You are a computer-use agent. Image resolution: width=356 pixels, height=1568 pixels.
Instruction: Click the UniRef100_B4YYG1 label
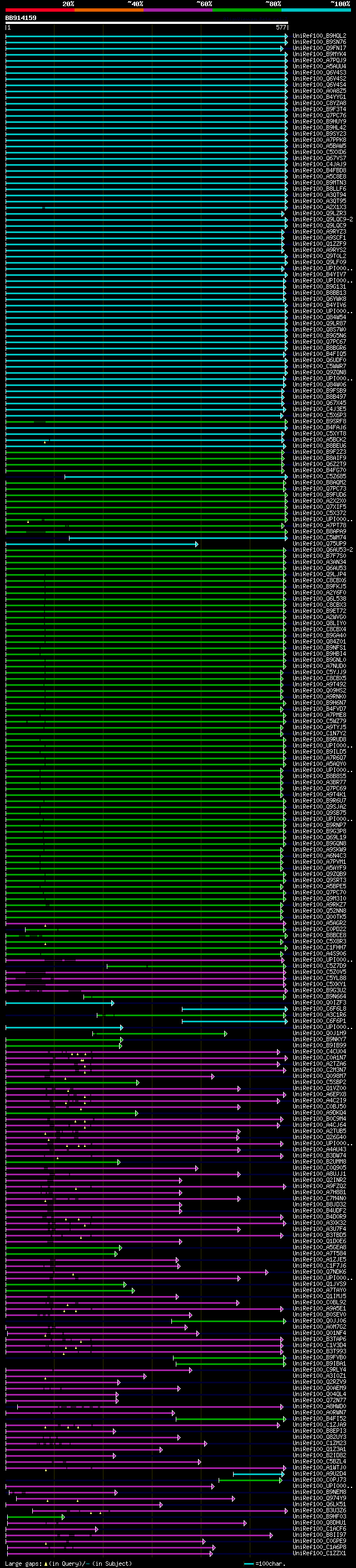pyautogui.click(x=319, y=97)
